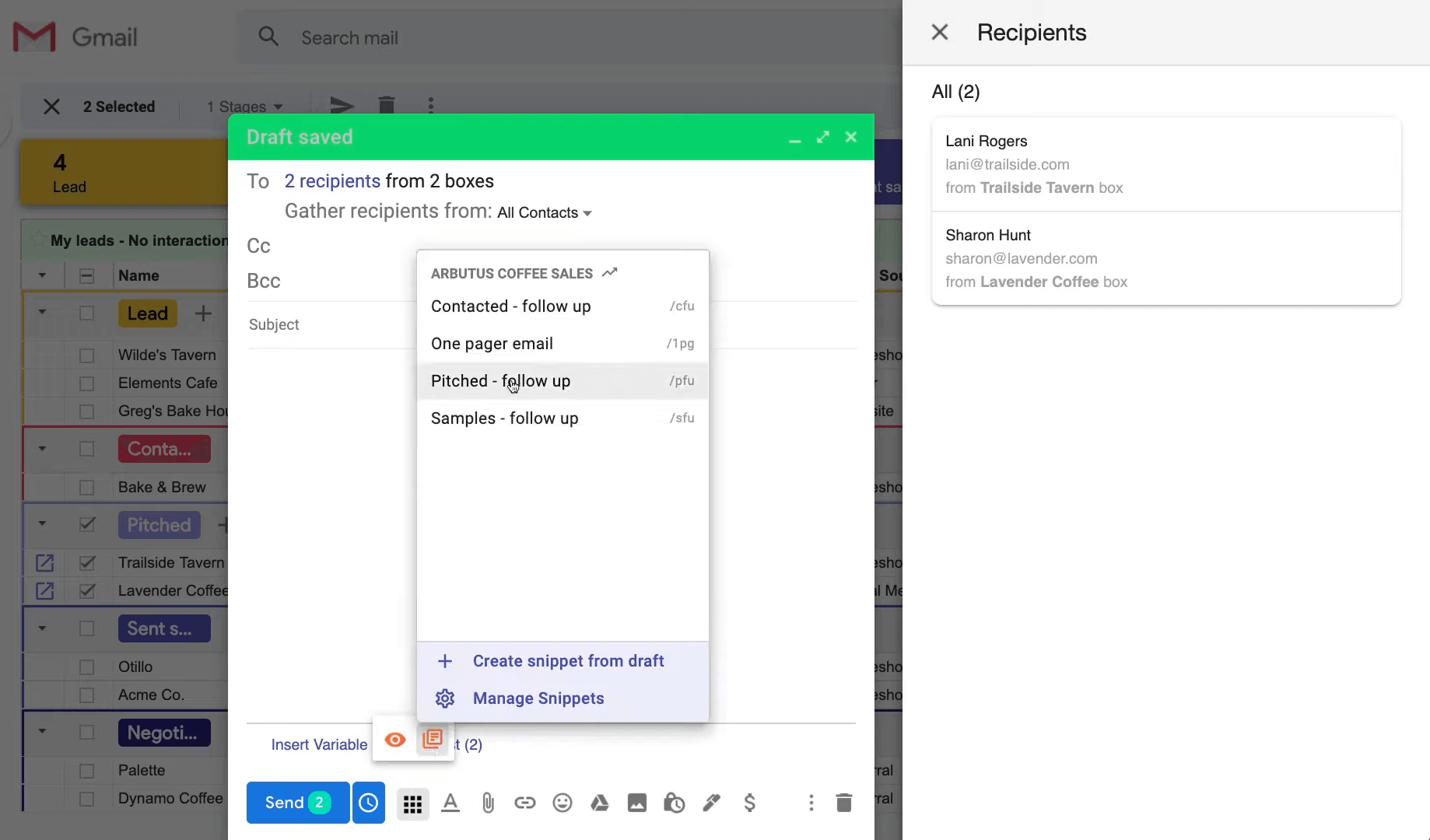Add a box to the Lead stage
This screenshot has height=840, width=1430.
[x=203, y=313]
